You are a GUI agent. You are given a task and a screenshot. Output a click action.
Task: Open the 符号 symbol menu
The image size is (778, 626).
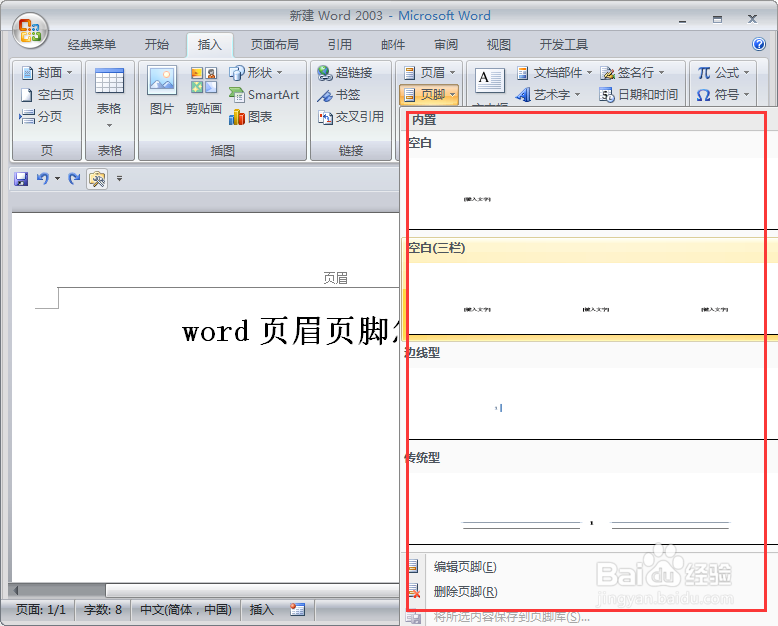tap(723, 95)
